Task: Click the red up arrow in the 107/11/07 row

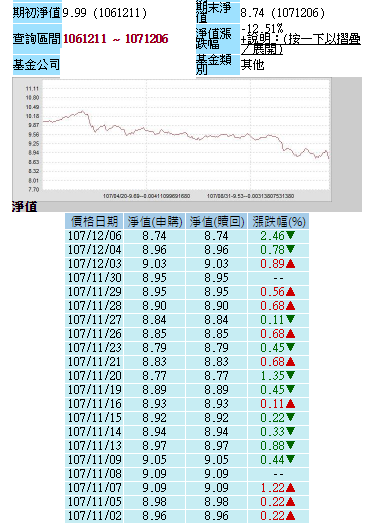Action: click(291, 488)
